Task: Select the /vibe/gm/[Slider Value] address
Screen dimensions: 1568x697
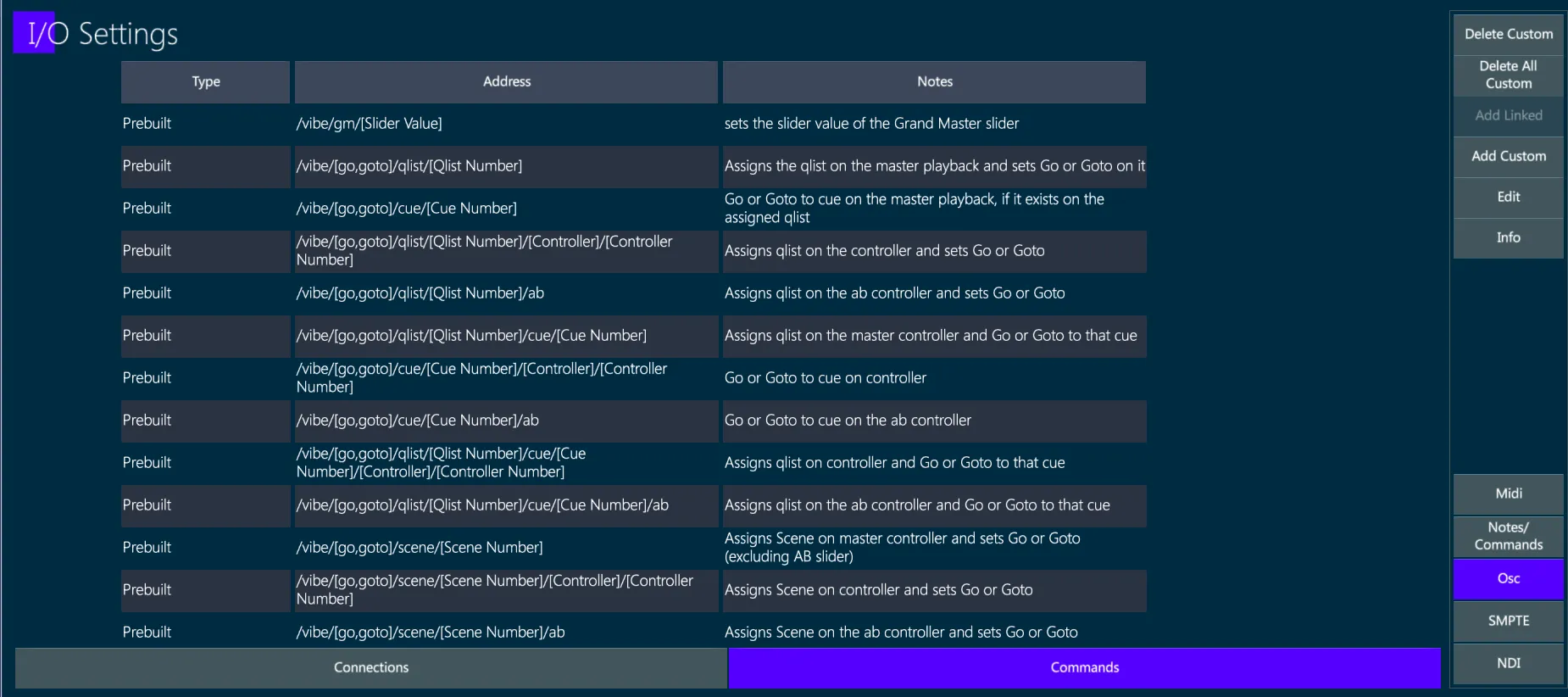Action: [x=369, y=124]
